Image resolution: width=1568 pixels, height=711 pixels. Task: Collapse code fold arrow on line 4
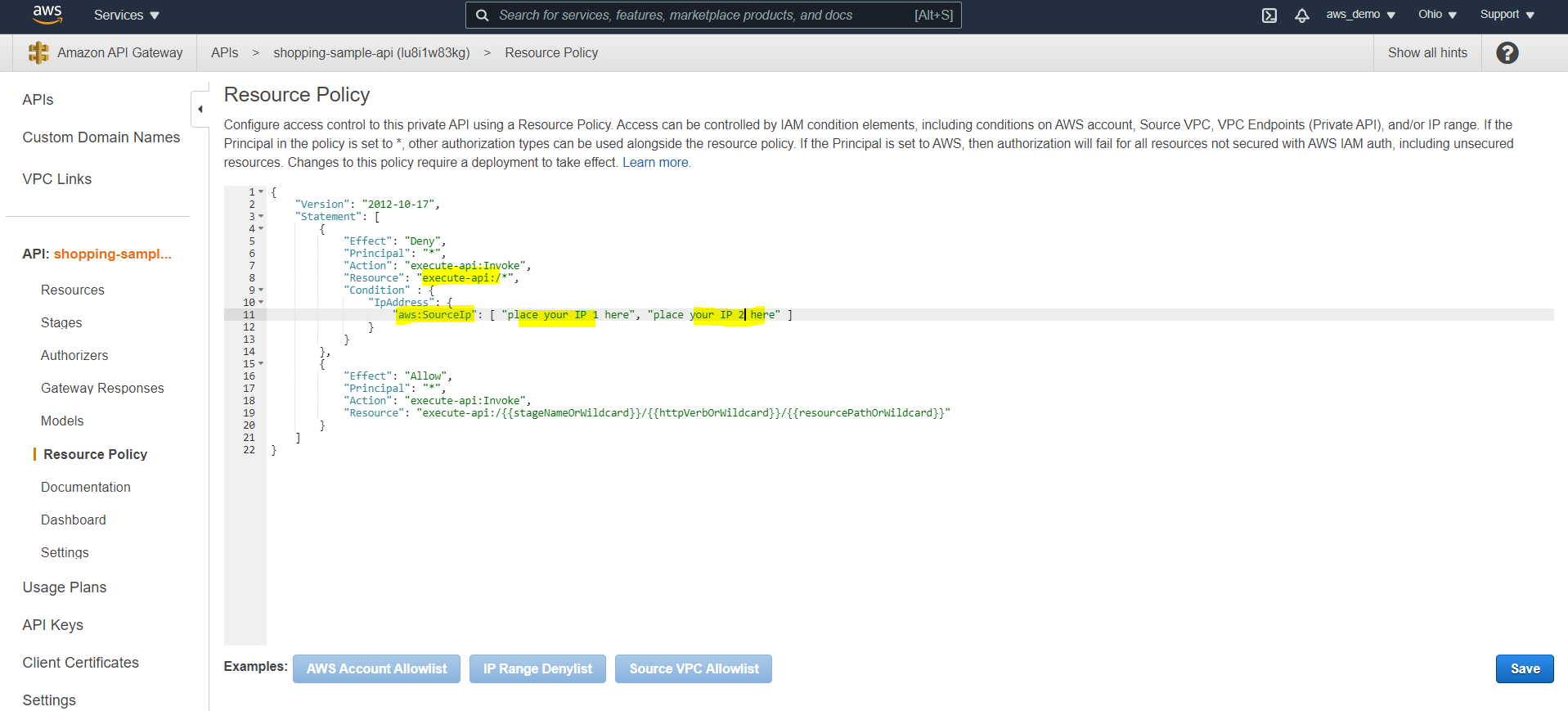261,229
